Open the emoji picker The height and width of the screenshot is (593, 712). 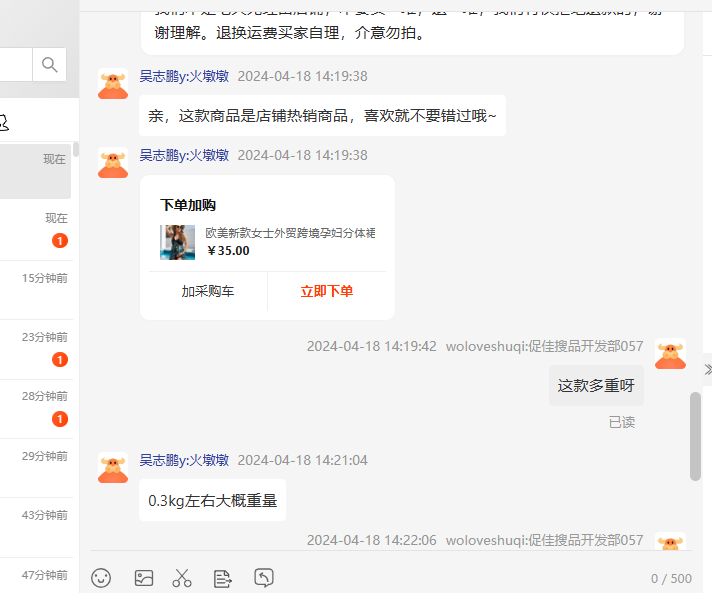pos(101,578)
